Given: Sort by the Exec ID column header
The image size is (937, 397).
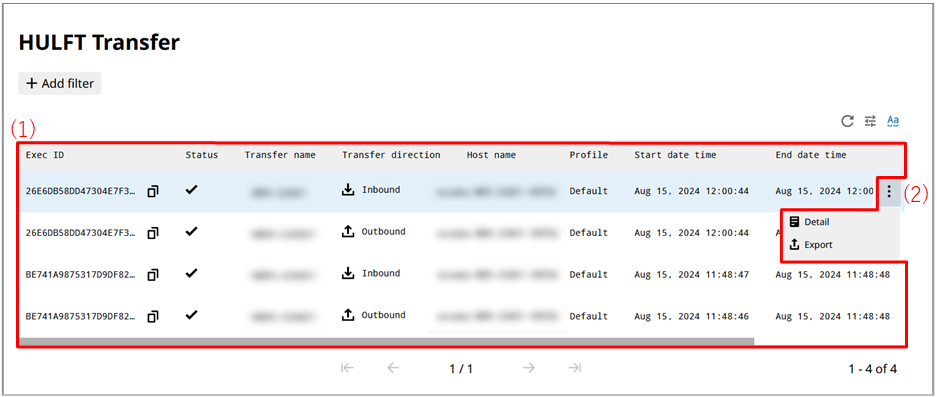Looking at the screenshot, I should point(45,155).
